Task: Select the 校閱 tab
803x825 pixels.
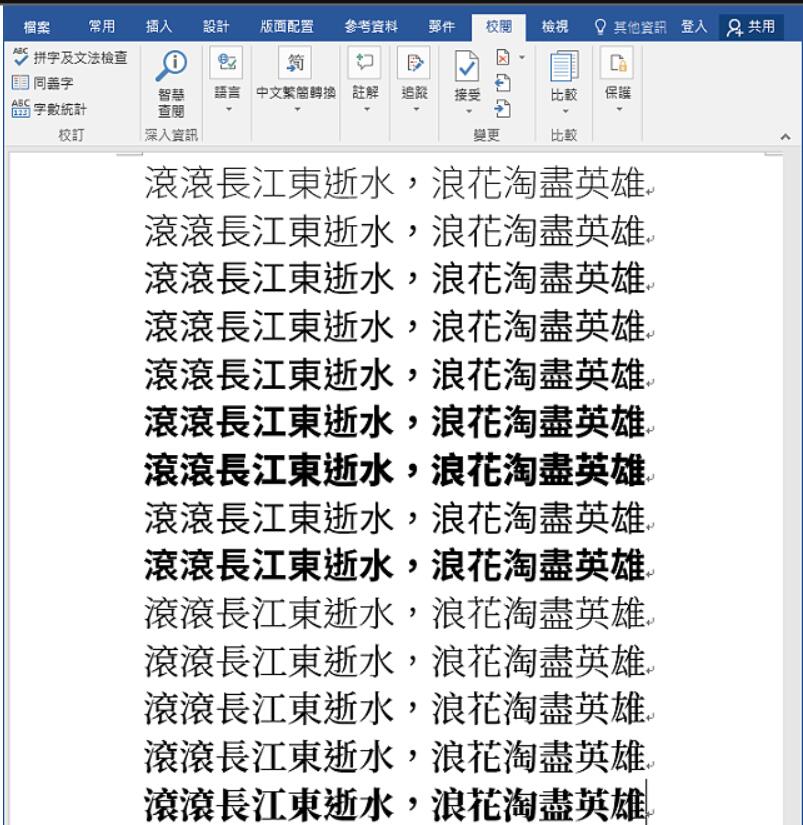Action: pos(499,26)
